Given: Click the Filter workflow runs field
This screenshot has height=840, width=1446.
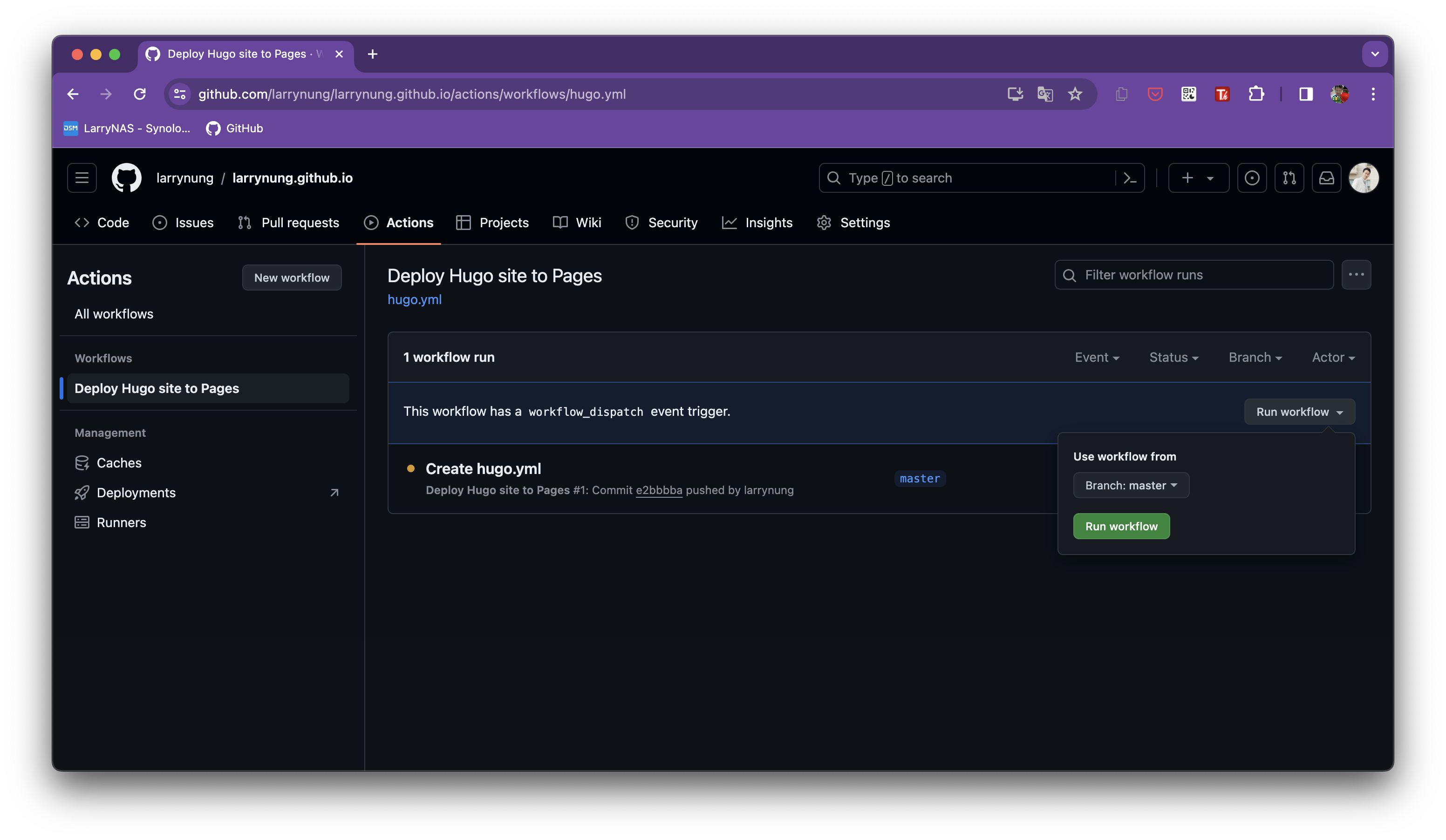Looking at the screenshot, I should [1194, 275].
